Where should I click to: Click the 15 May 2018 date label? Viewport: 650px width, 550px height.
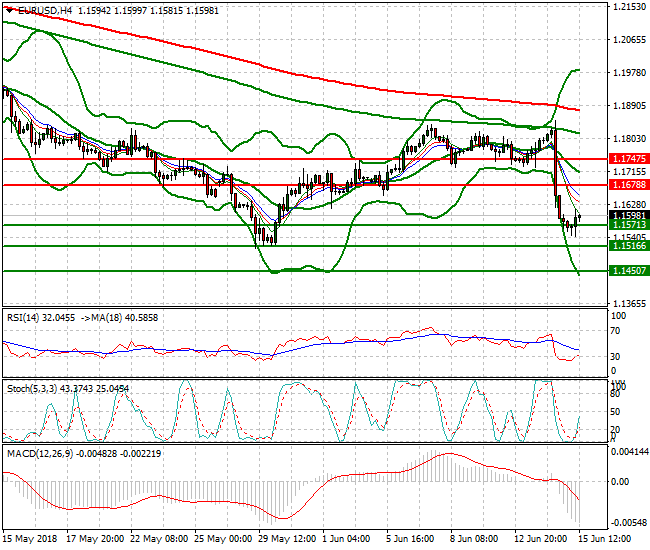coord(29,539)
